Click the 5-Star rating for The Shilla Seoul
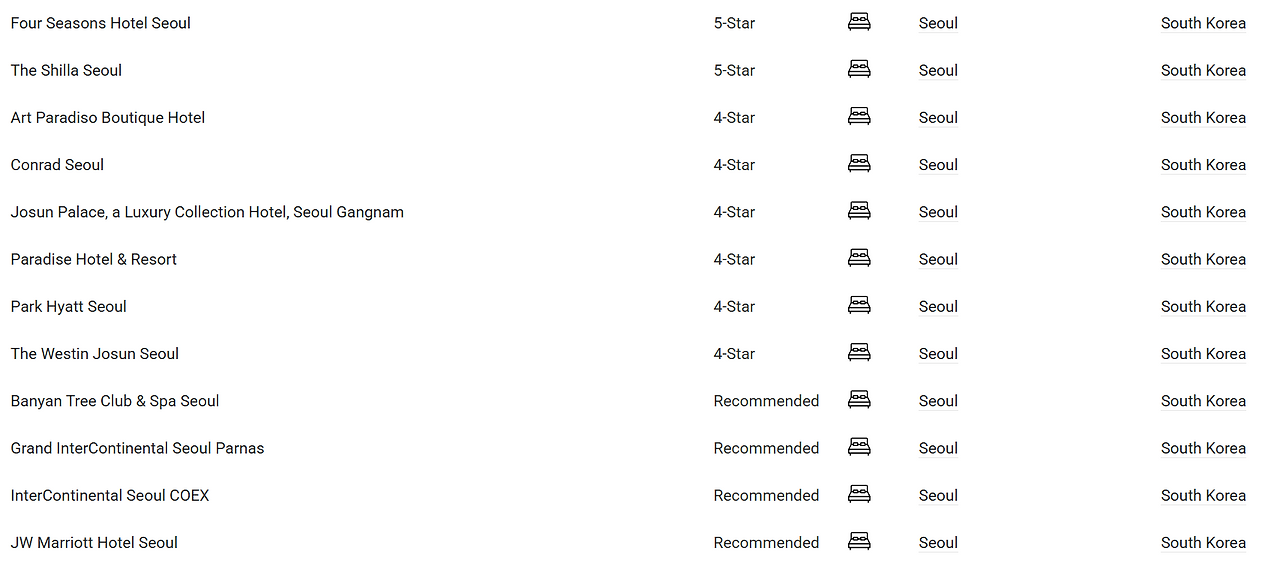The image size is (1280, 572). point(734,70)
